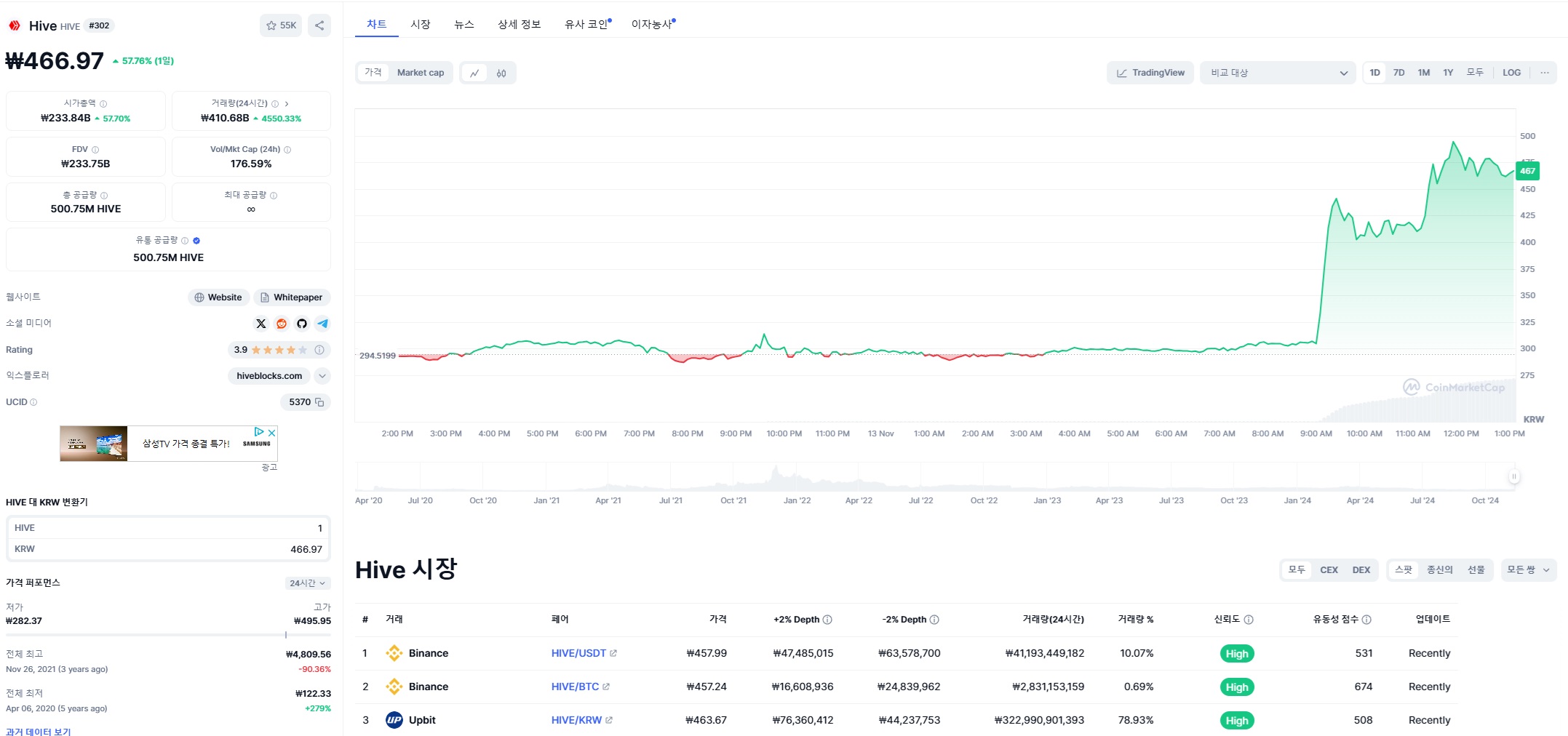Open external link icon for HIVE/USDT
This screenshot has height=736, width=1568.
(x=613, y=653)
